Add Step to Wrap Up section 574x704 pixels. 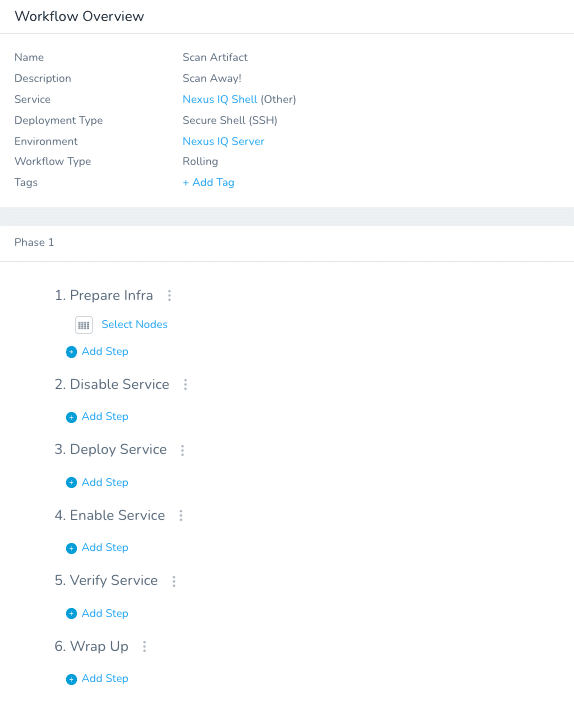105,679
